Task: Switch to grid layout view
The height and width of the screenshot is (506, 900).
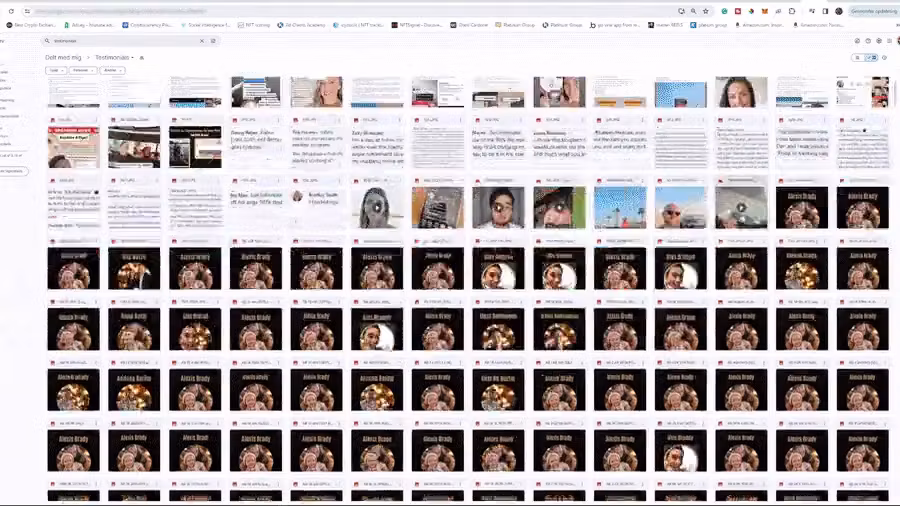Action: (871, 57)
